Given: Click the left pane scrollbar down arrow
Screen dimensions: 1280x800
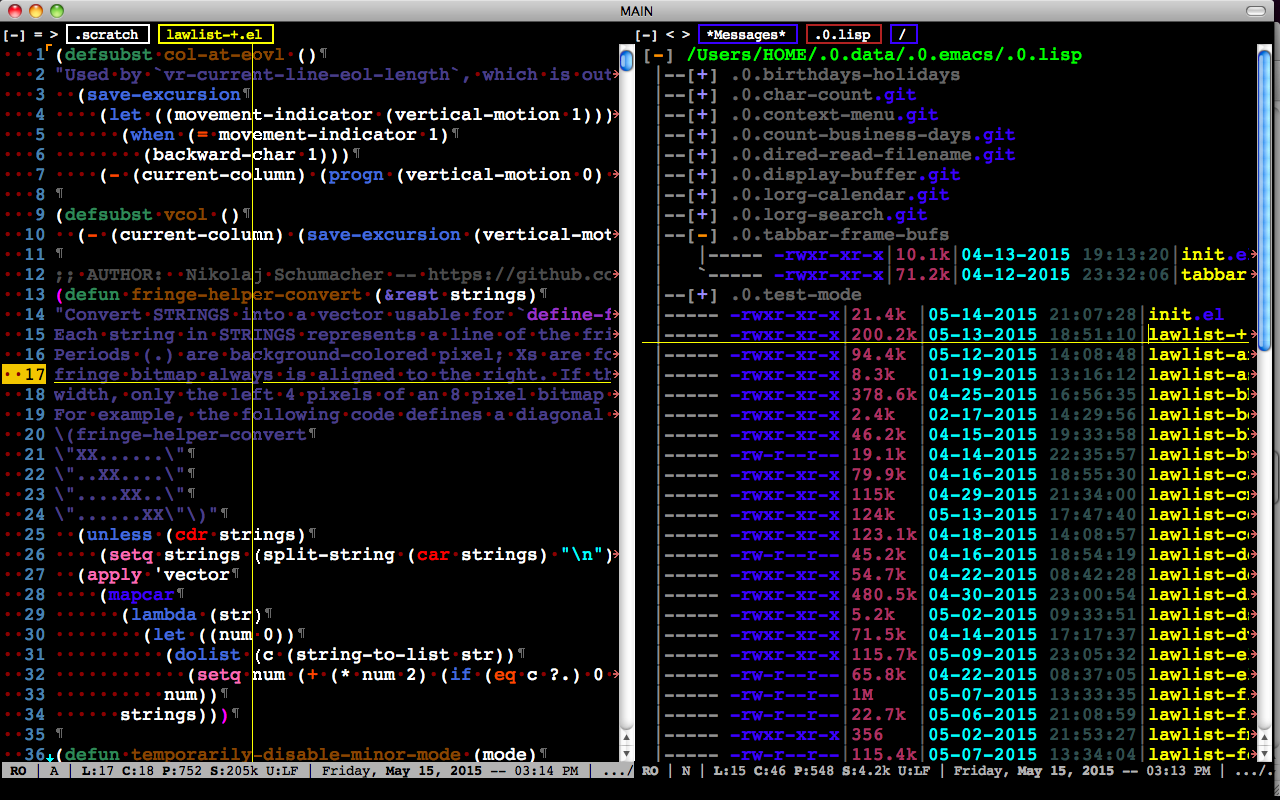Looking at the screenshot, I should [x=627, y=756].
